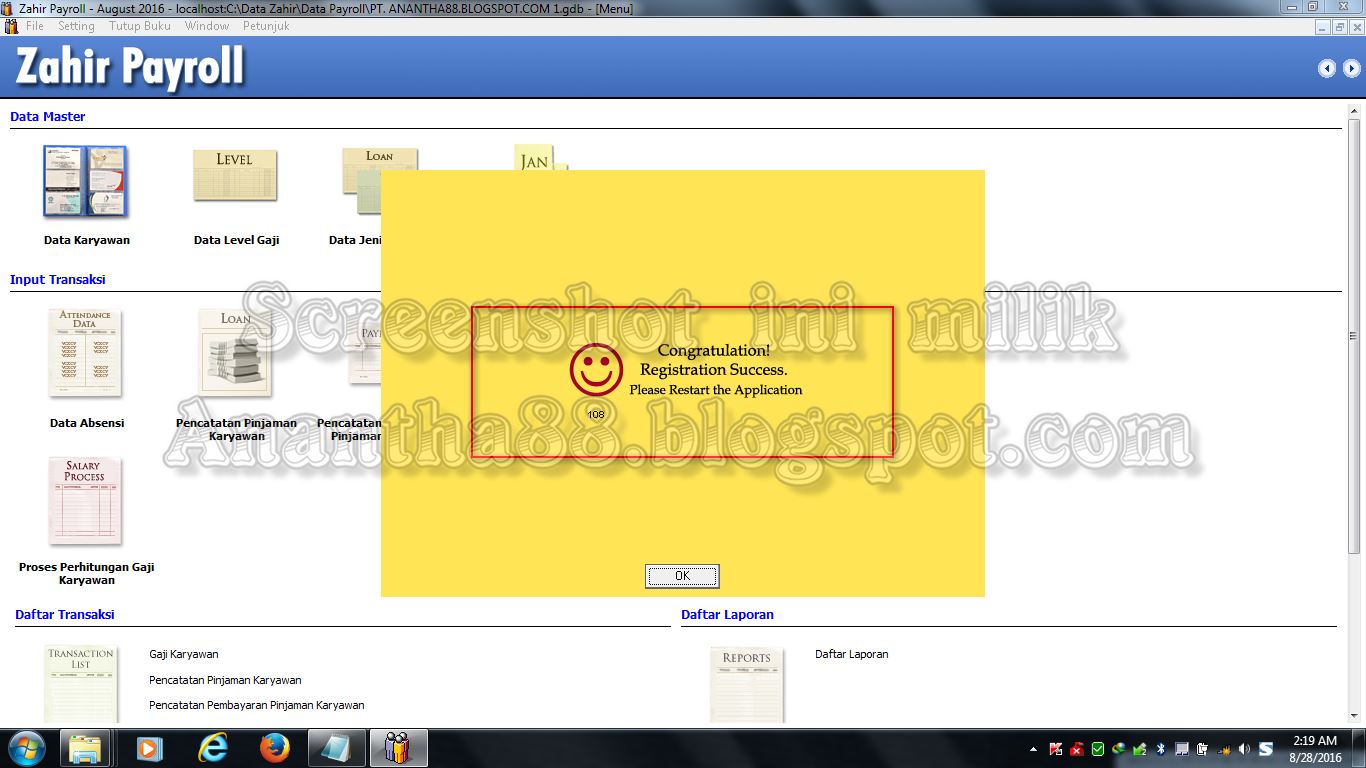Open Daftar Laporan link beside Reports
Image resolution: width=1366 pixels, height=768 pixels.
(852, 654)
